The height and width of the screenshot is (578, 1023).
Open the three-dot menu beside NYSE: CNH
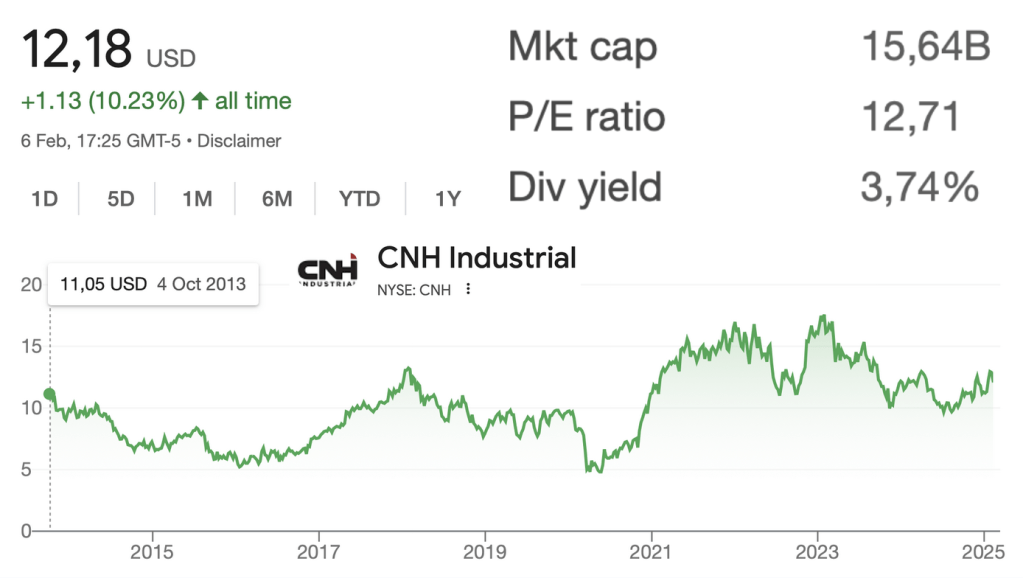(467, 290)
